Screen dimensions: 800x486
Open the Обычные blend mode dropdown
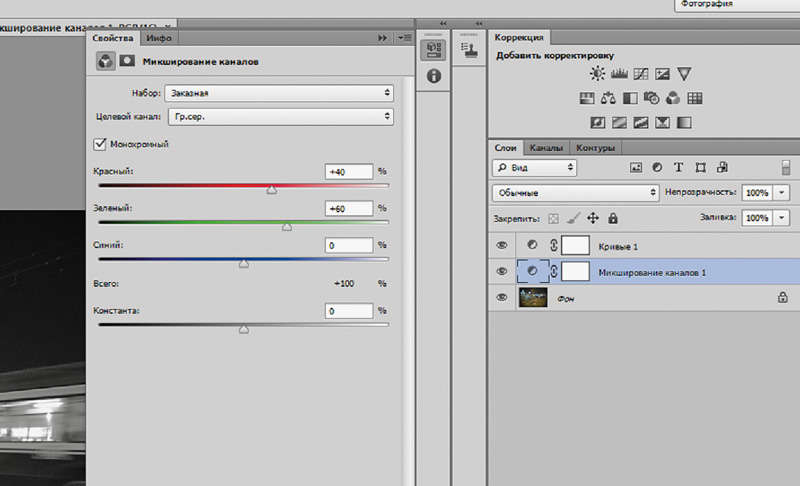(575, 191)
